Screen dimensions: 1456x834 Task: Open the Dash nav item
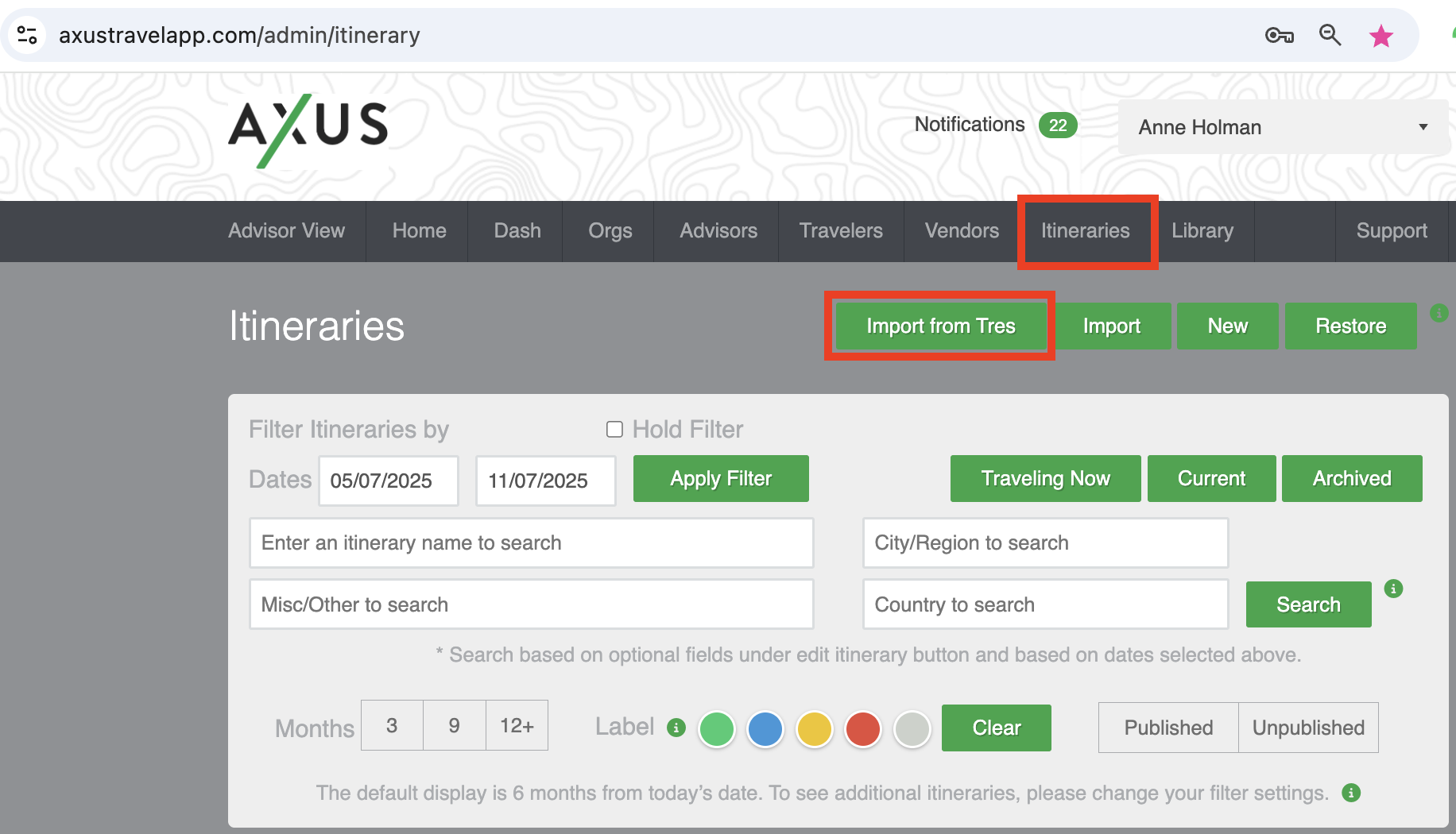[x=517, y=231]
